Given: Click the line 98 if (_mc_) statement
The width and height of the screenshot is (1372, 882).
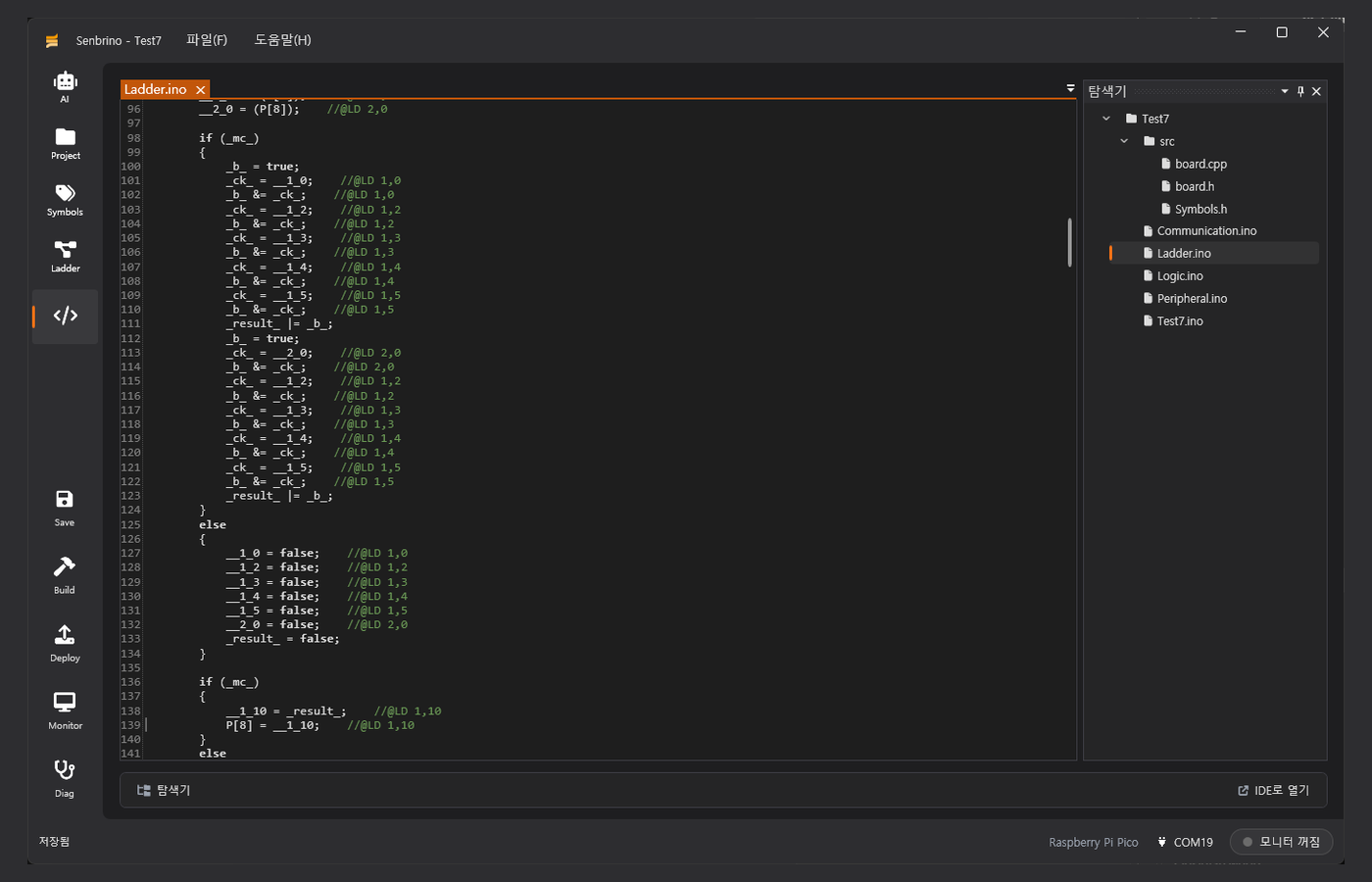Looking at the screenshot, I should [x=229, y=138].
